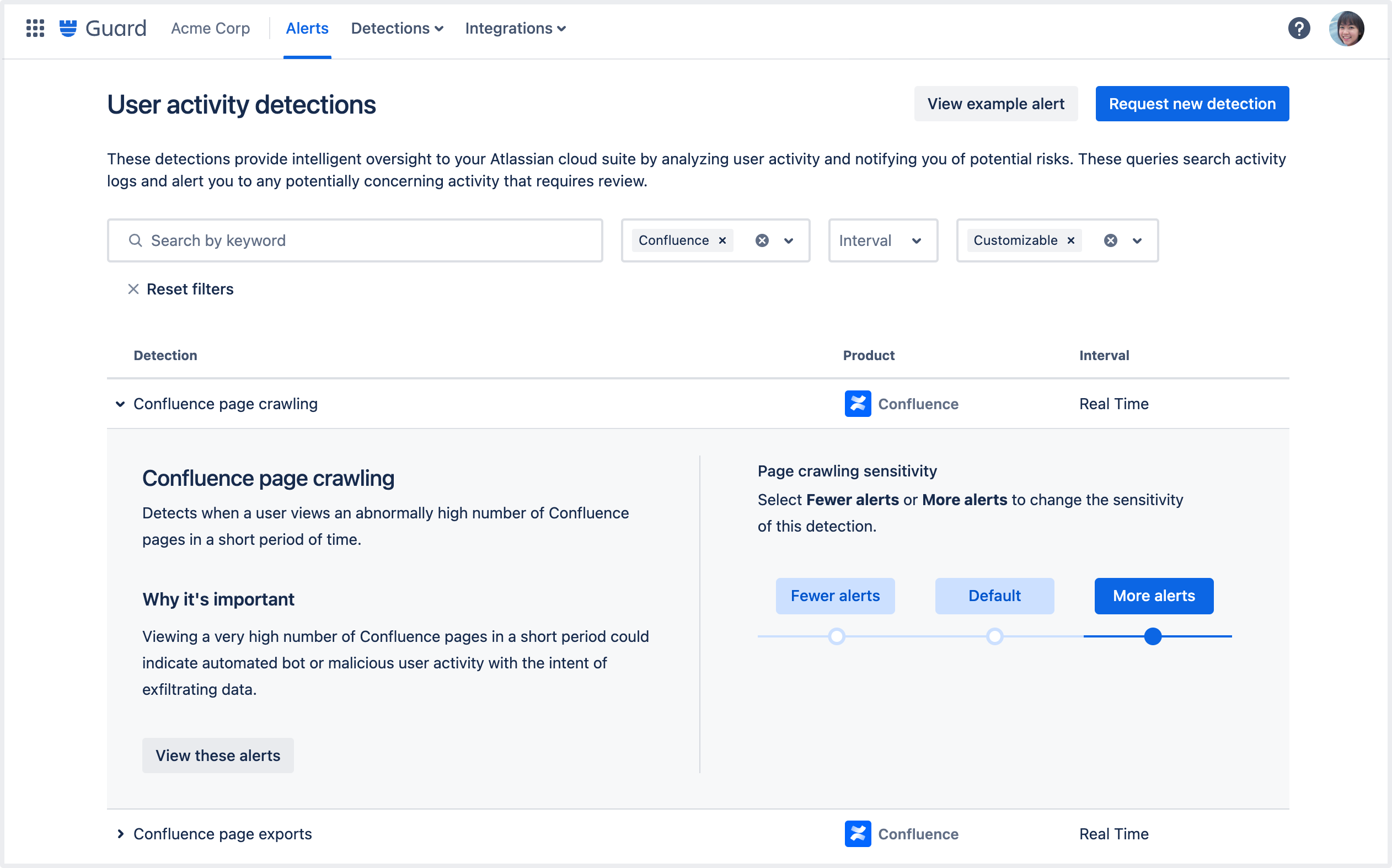Collapse the Confluence page crawling row
Viewport: 1392px width, 868px height.
[120, 404]
